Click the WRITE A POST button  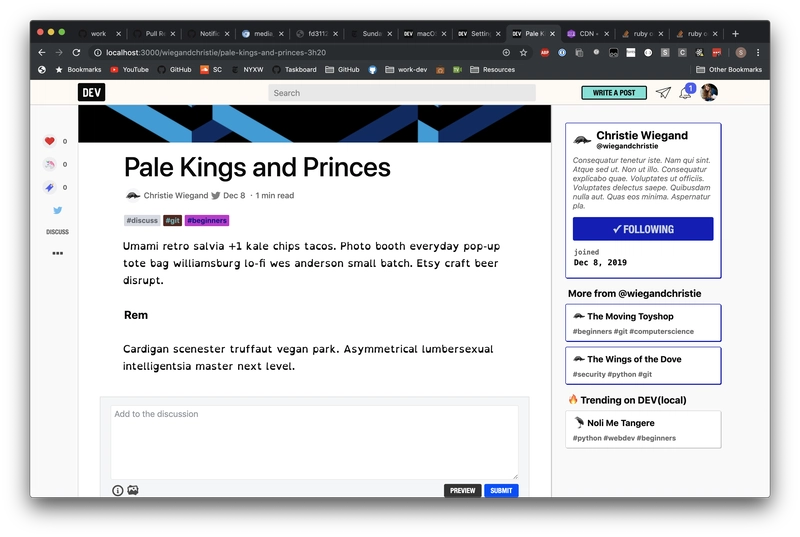click(614, 93)
